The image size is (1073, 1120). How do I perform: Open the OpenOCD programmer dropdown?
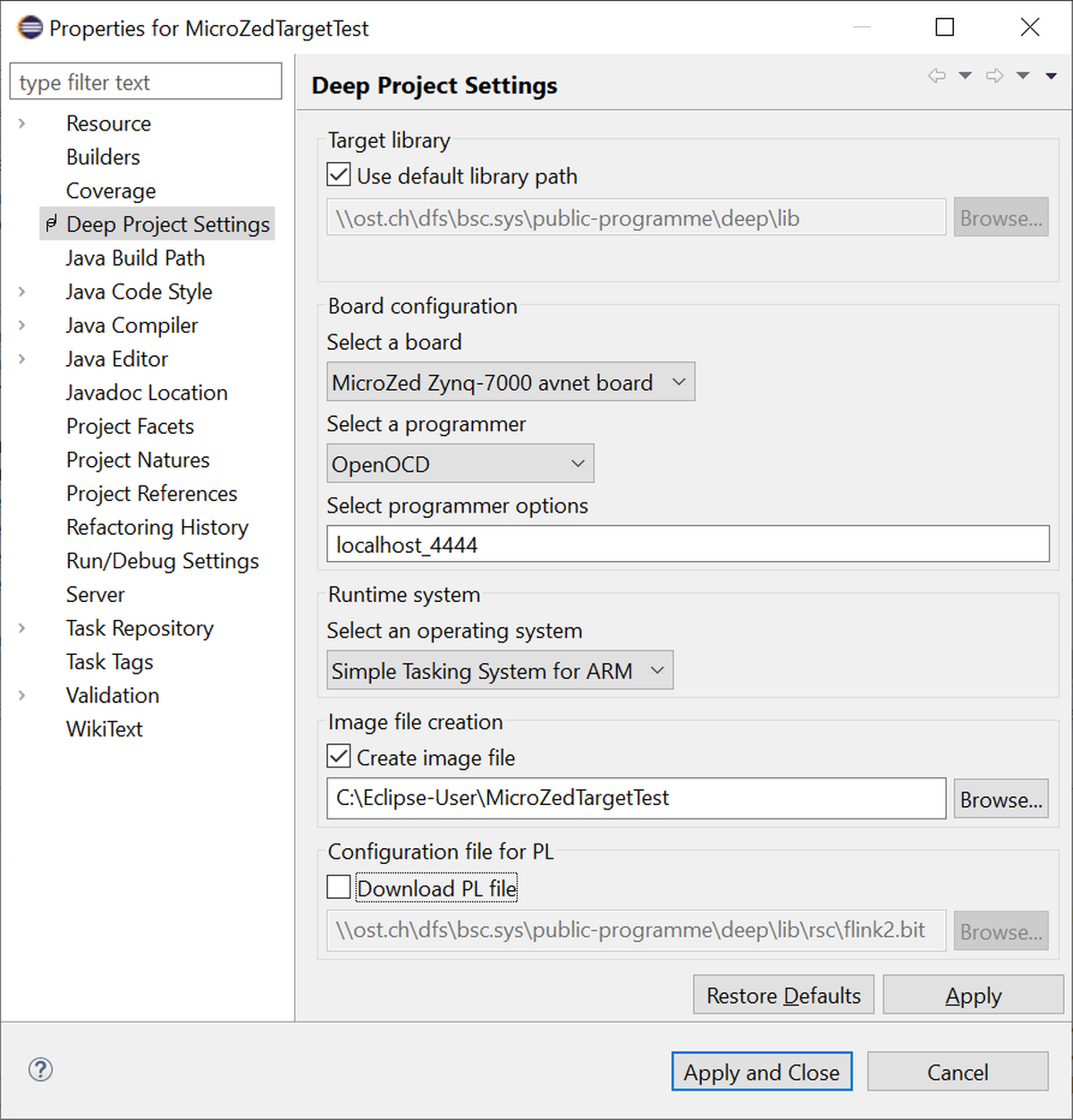tap(460, 464)
